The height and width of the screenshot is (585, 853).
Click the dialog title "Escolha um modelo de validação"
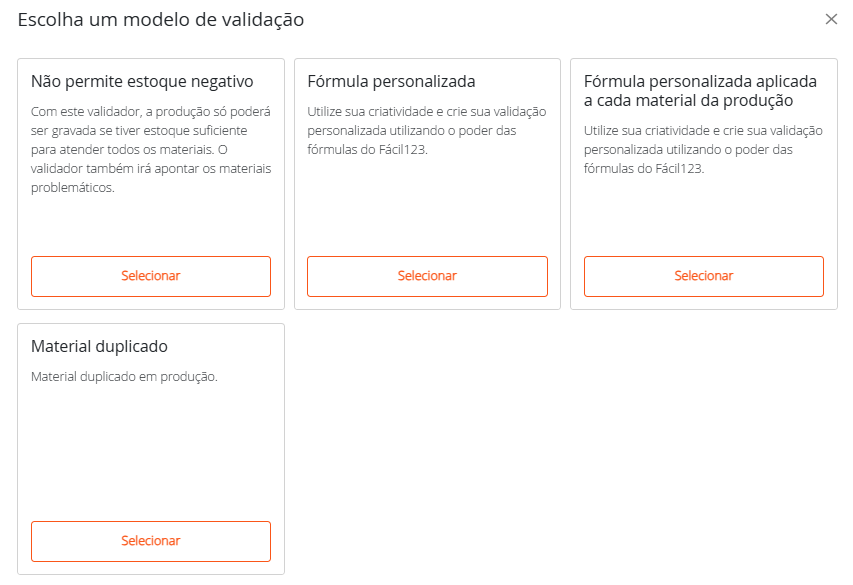point(162,19)
